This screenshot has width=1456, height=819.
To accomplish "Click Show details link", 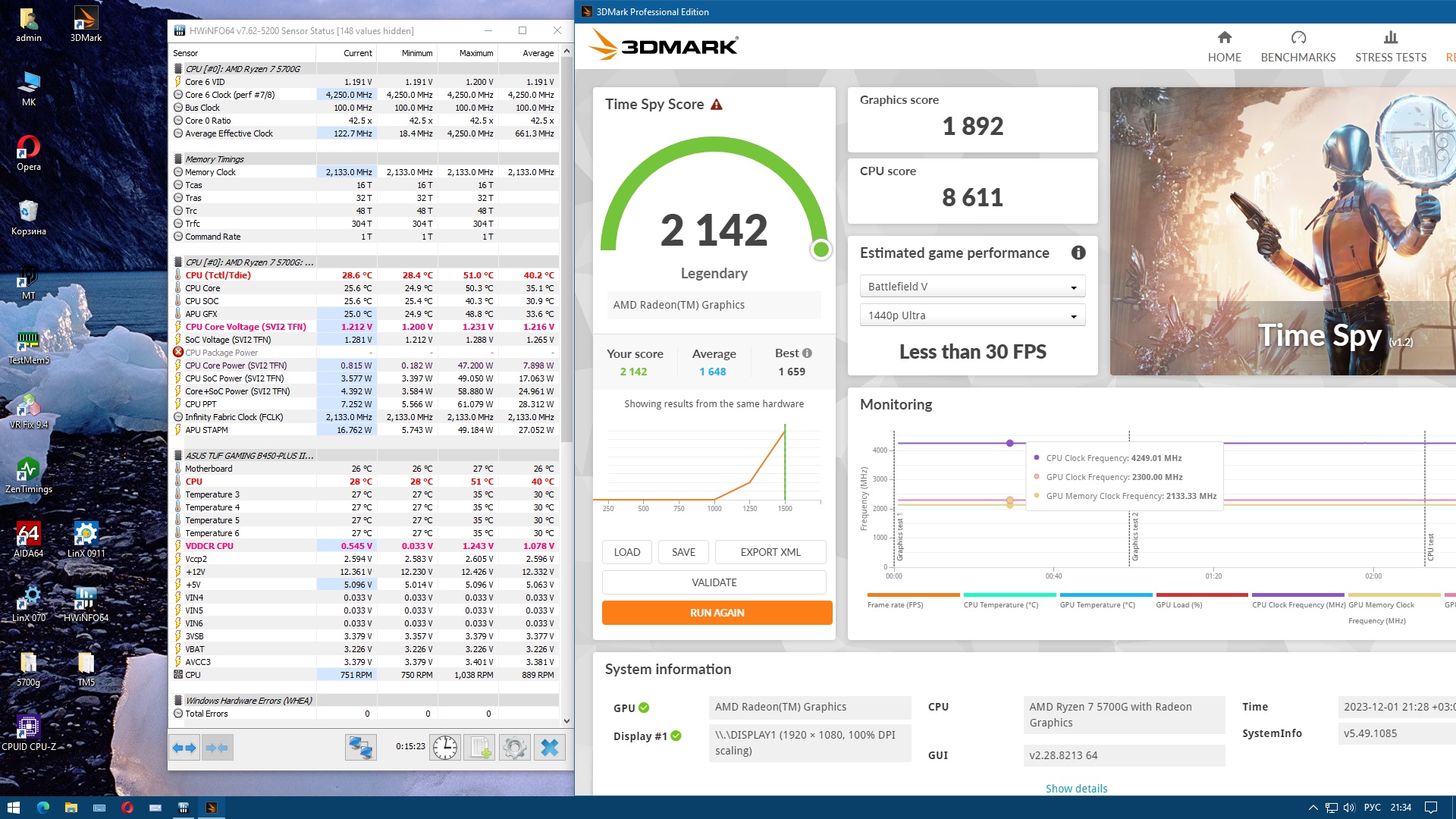I will tap(1076, 788).
